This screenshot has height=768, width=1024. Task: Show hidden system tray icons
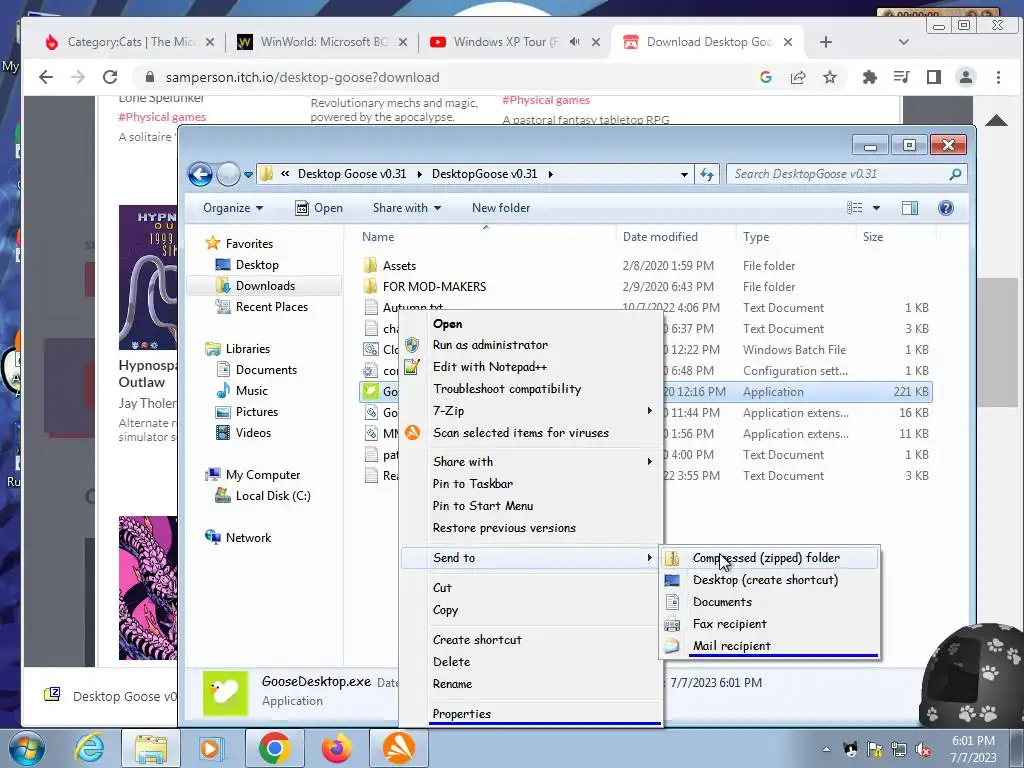click(x=826, y=750)
